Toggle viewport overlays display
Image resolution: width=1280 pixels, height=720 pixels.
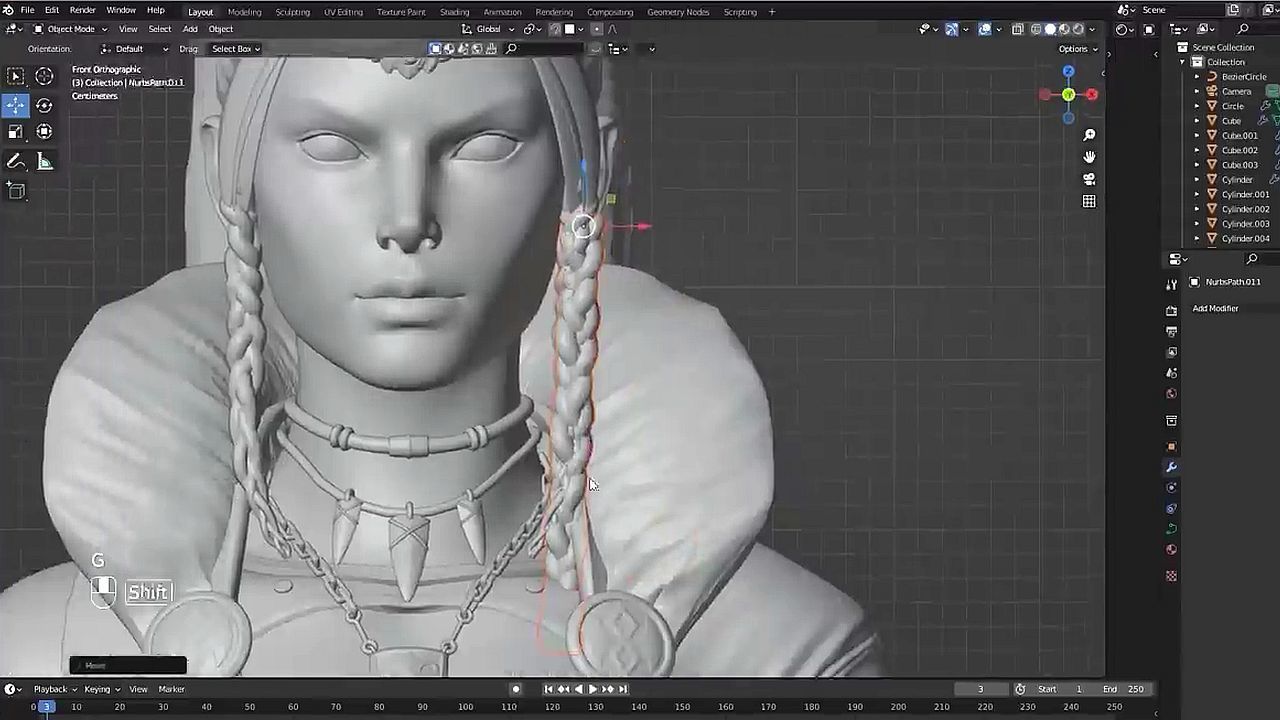pyautogui.click(x=985, y=29)
